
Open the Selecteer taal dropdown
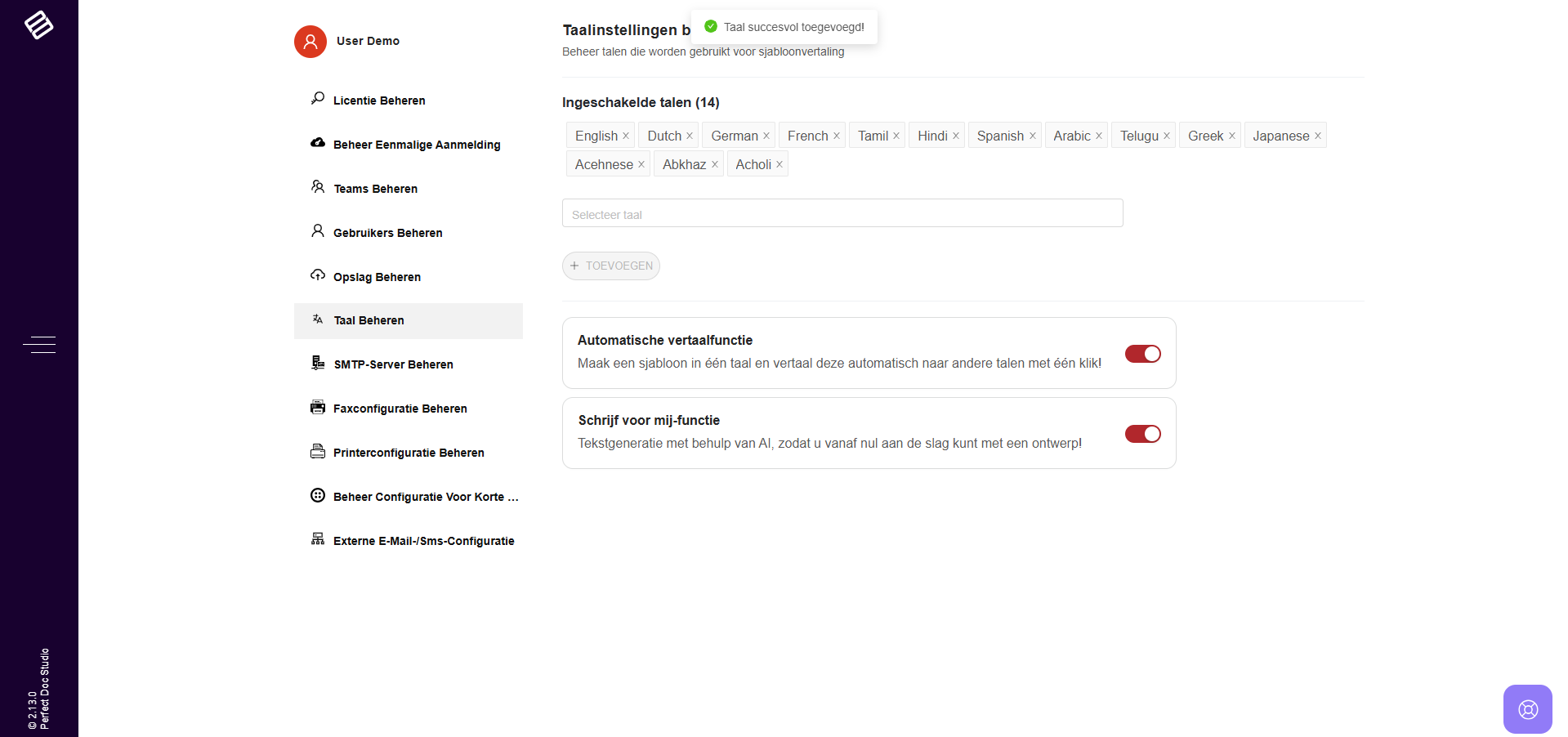pyautogui.click(x=842, y=214)
